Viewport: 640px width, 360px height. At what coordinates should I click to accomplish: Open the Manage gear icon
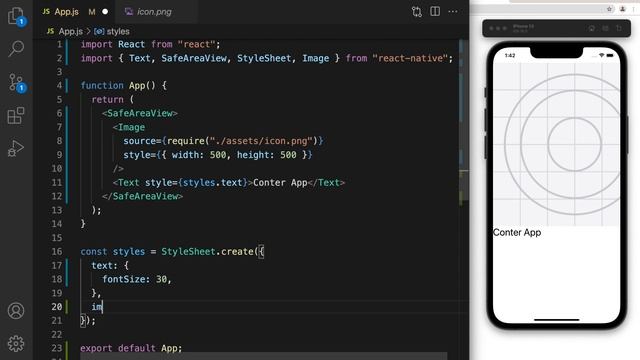[16, 343]
